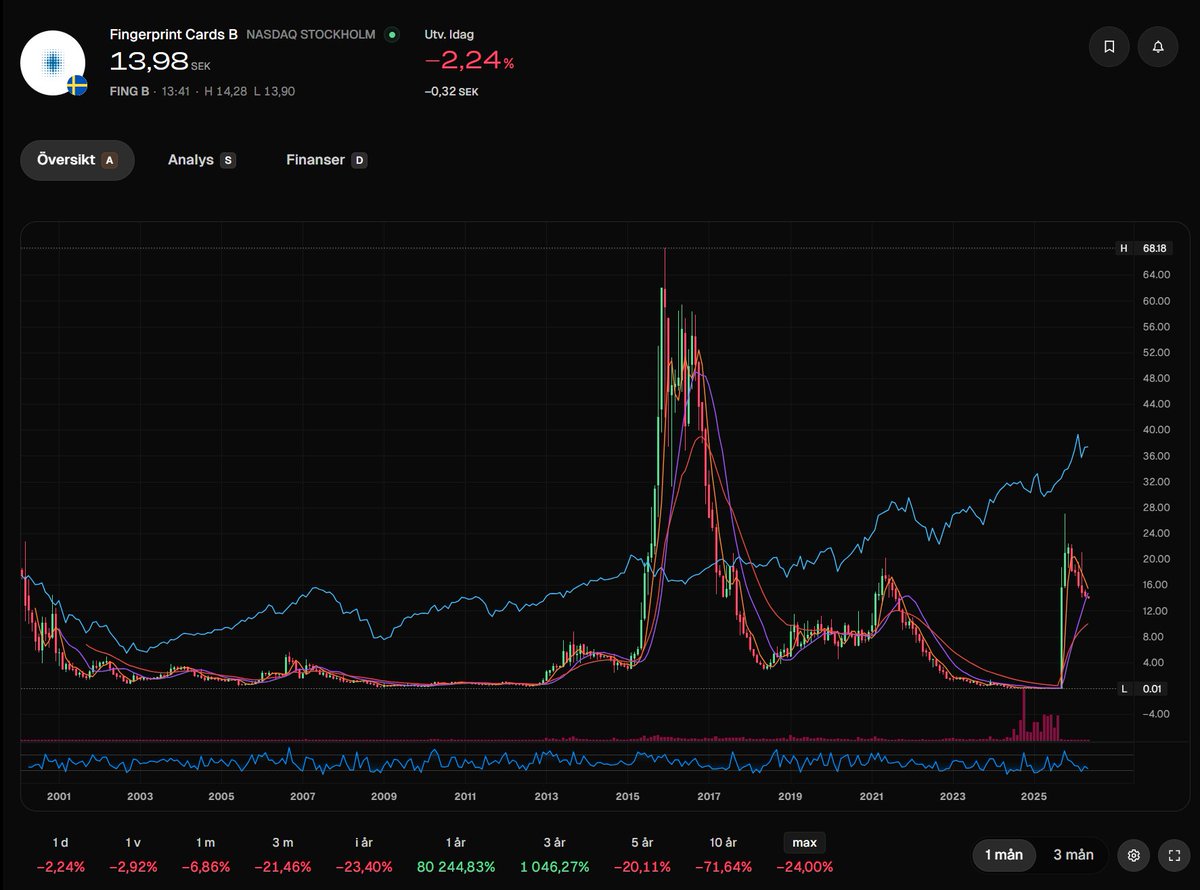Click the bookmark watchlist icon

coord(1109,47)
